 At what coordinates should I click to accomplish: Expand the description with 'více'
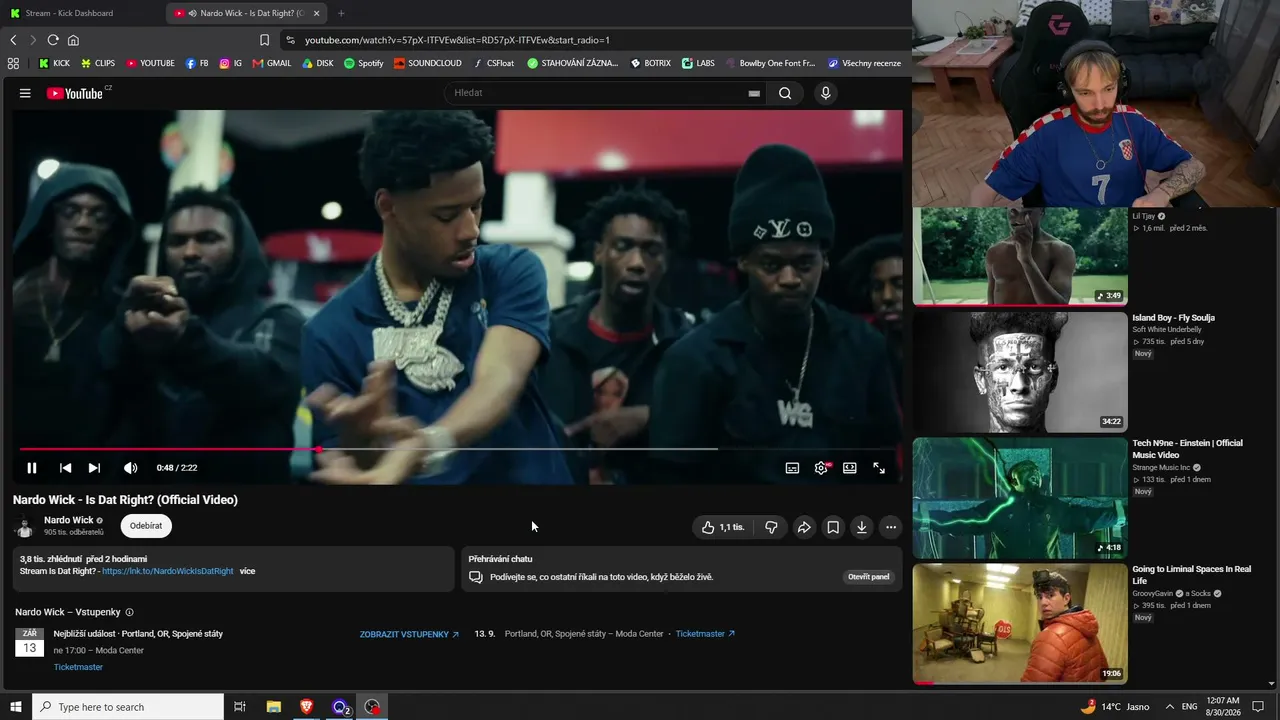tap(247, 571)
